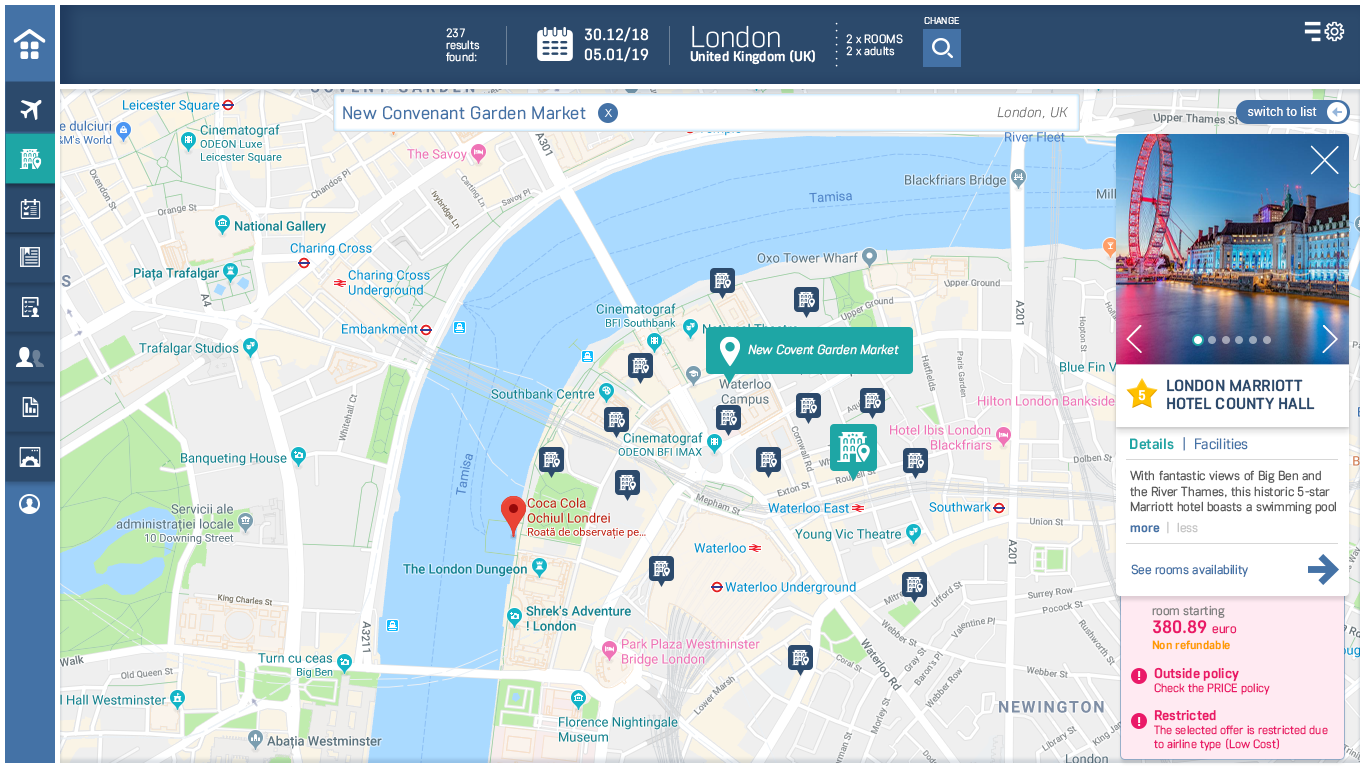Viewport: 1366px width, 768px height.
Task: Click hotel marker near Southbank Centre
Action: [616, 420]
